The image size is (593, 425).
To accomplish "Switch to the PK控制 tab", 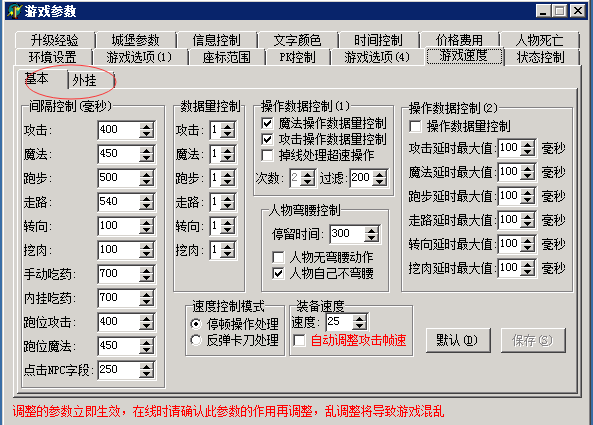I will [x=297, y=57].
